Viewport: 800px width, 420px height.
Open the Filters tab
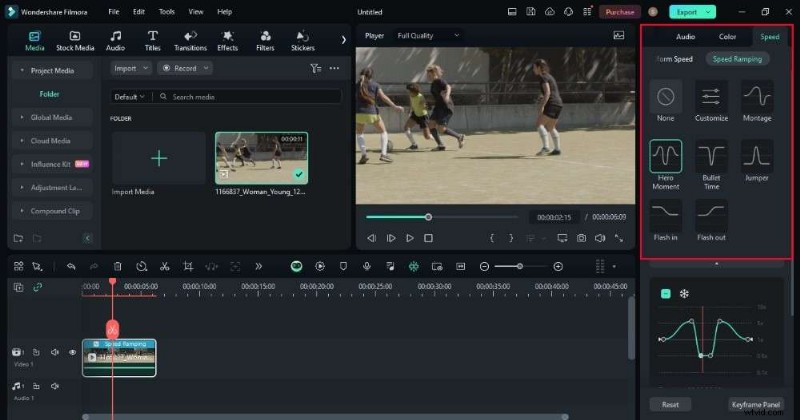coord(265,41)
